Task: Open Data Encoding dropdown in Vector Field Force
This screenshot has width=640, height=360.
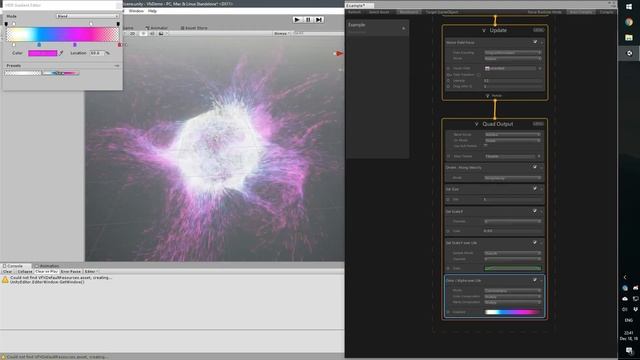Action: (x=513, y=53)
